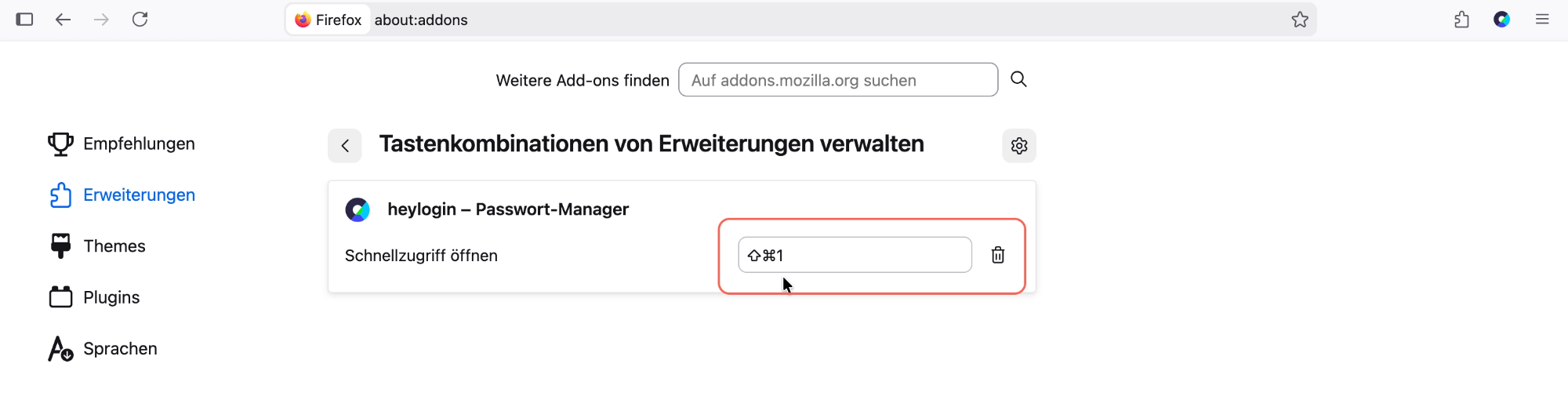The width and height of the screenshot is (1568, 400).
Task: Bookmark page with star icon
Action: click(1300, 20)
